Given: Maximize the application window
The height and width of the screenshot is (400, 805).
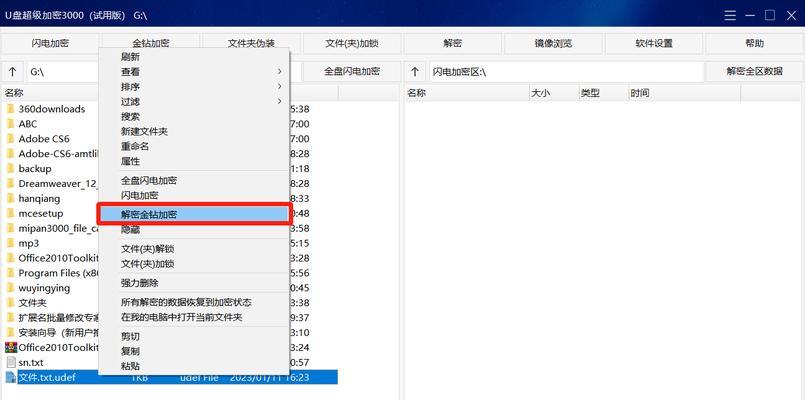Looking at the screenshot, I should [770, 15].
